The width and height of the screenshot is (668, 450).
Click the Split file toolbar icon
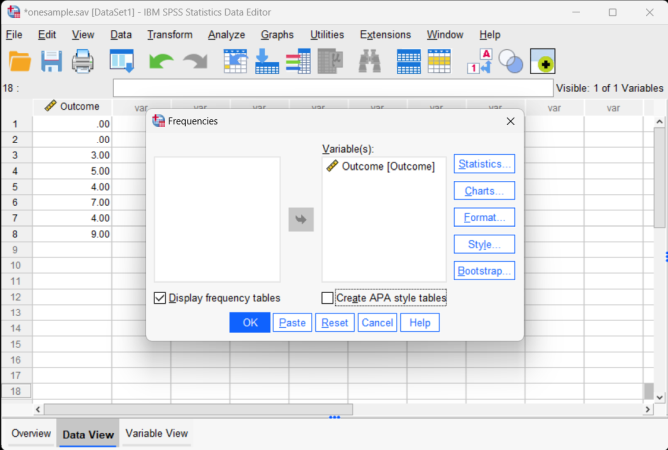click(x=409, y=61)
